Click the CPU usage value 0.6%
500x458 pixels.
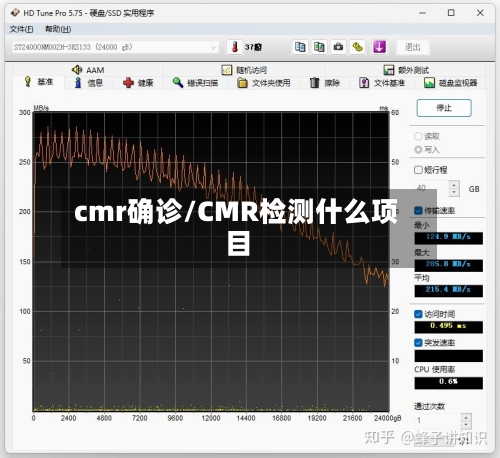(x=448, y=383)
